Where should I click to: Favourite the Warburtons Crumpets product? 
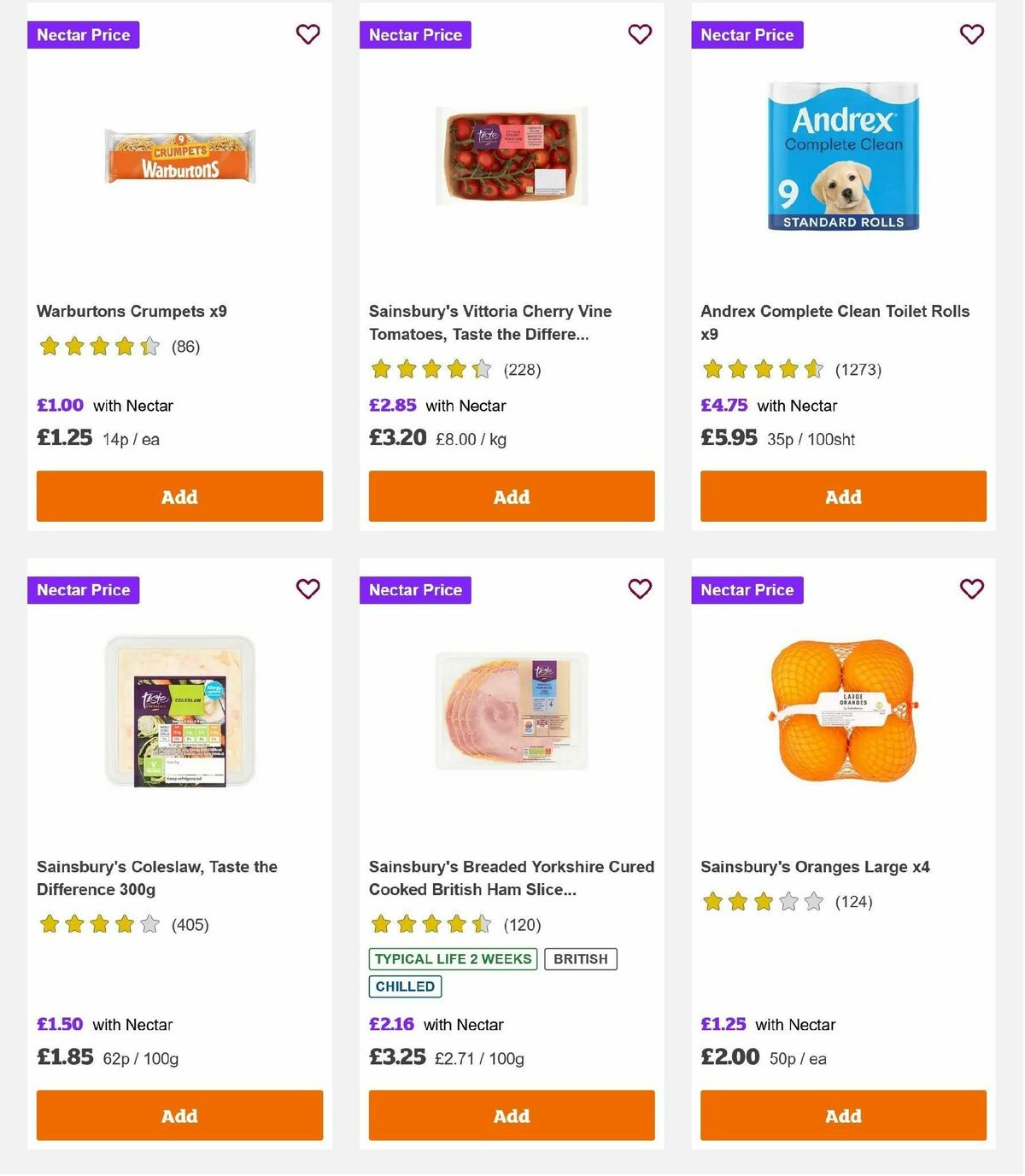tap(307, 34)
